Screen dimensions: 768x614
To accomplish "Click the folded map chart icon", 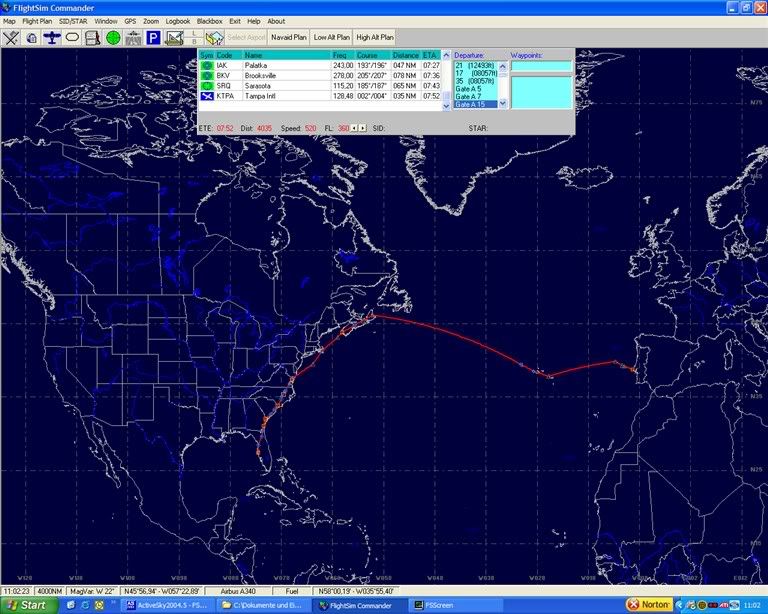I will 215,37.
